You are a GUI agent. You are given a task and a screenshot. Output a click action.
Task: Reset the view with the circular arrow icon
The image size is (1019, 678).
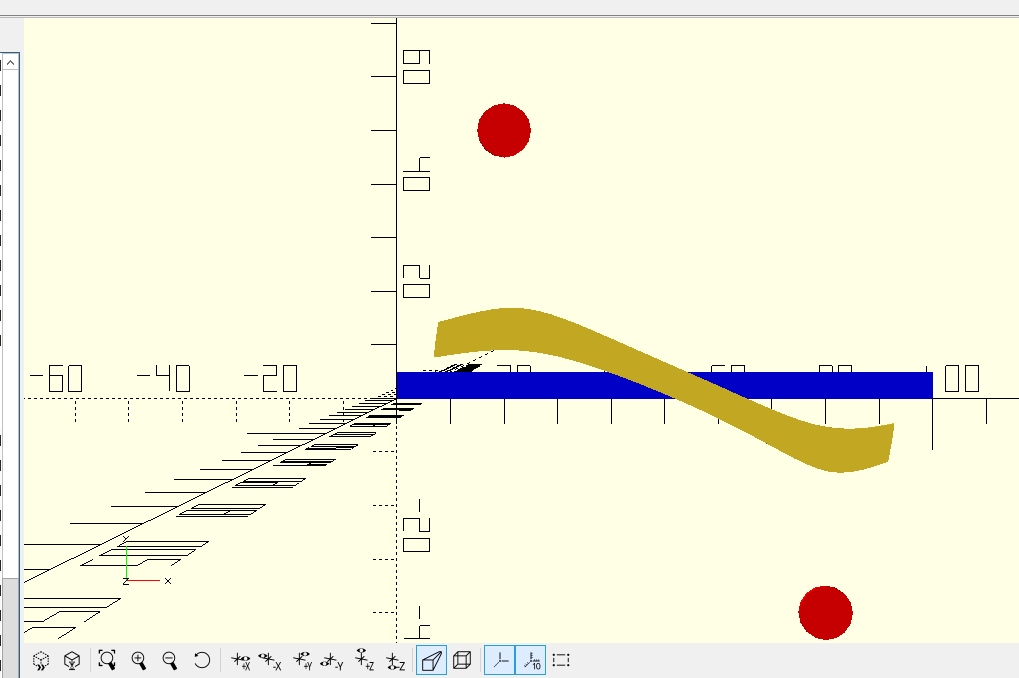click(202, 660)
